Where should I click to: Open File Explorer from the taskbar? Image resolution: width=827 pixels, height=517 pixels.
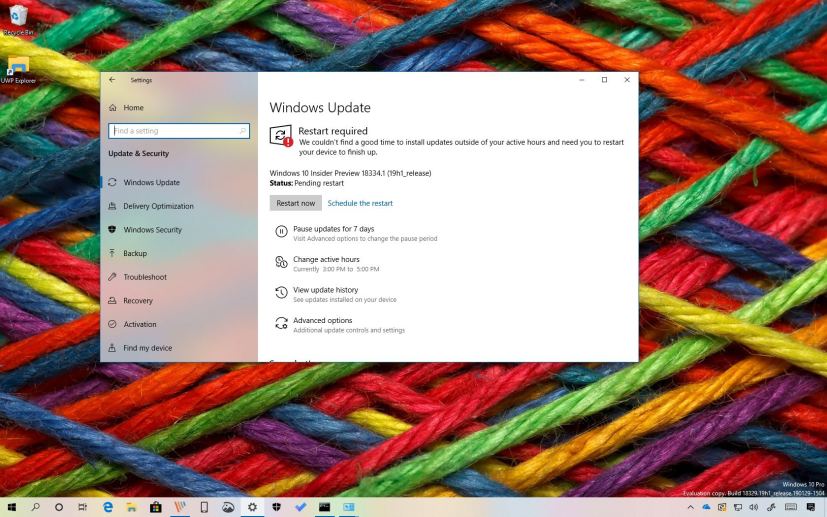coord(131,507)
